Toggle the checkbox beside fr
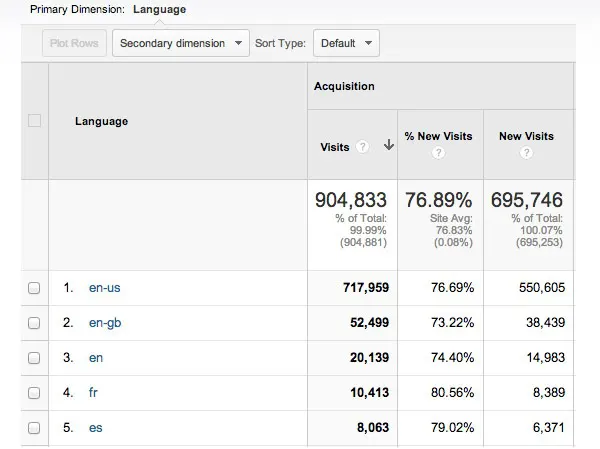This screenshot has height=449, width=600. pos(34,393)
